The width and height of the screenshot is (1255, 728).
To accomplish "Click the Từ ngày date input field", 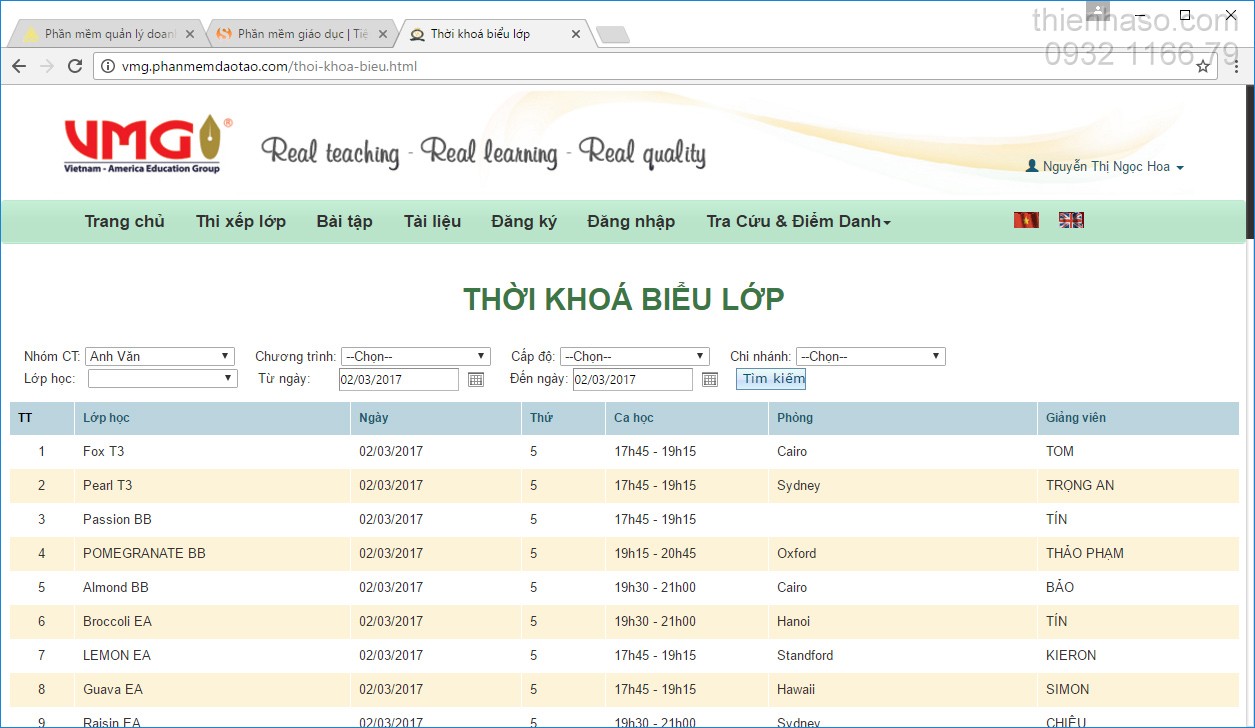I will (398, 379).
